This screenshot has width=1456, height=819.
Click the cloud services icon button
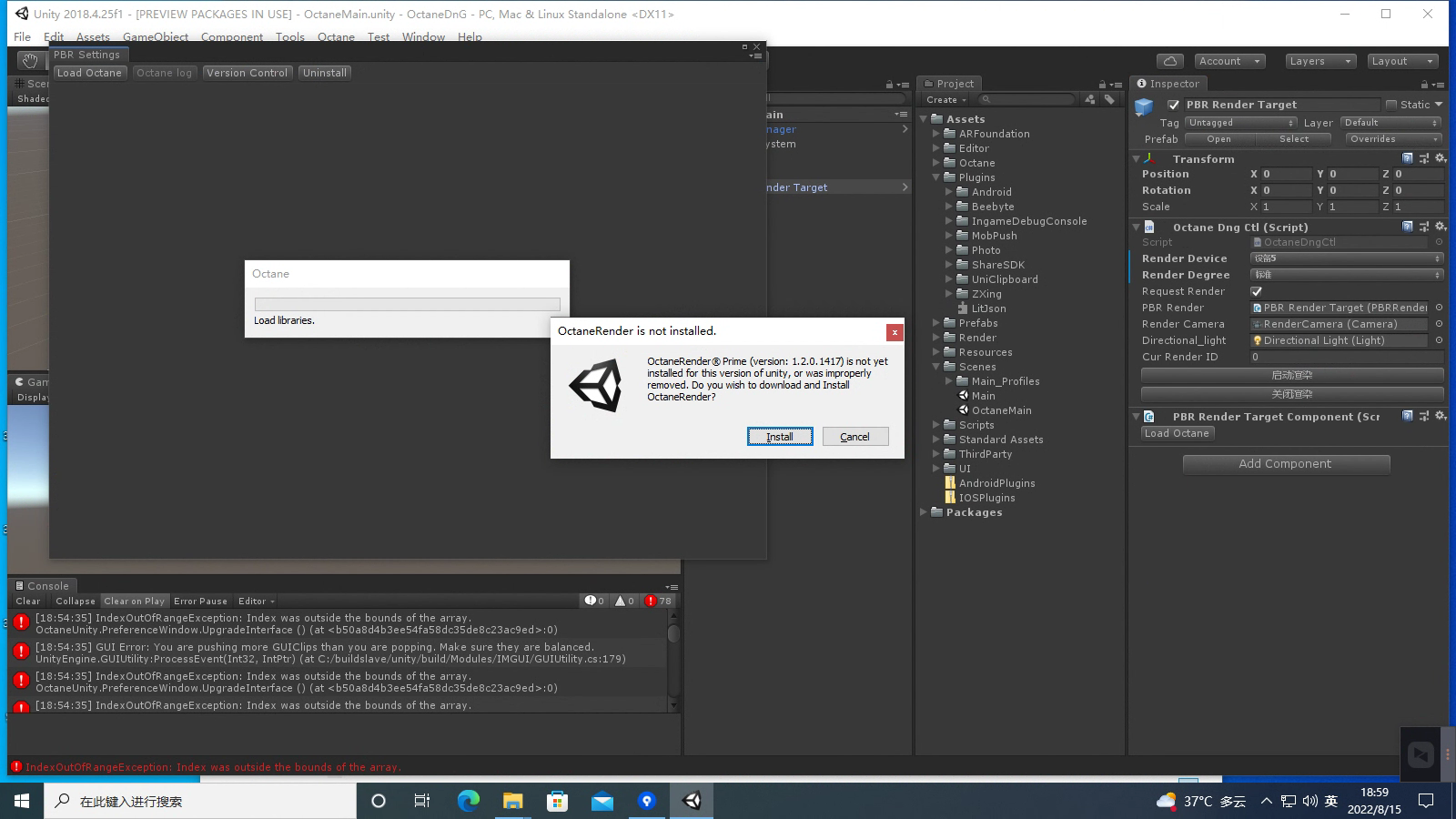click(1170, 61)
